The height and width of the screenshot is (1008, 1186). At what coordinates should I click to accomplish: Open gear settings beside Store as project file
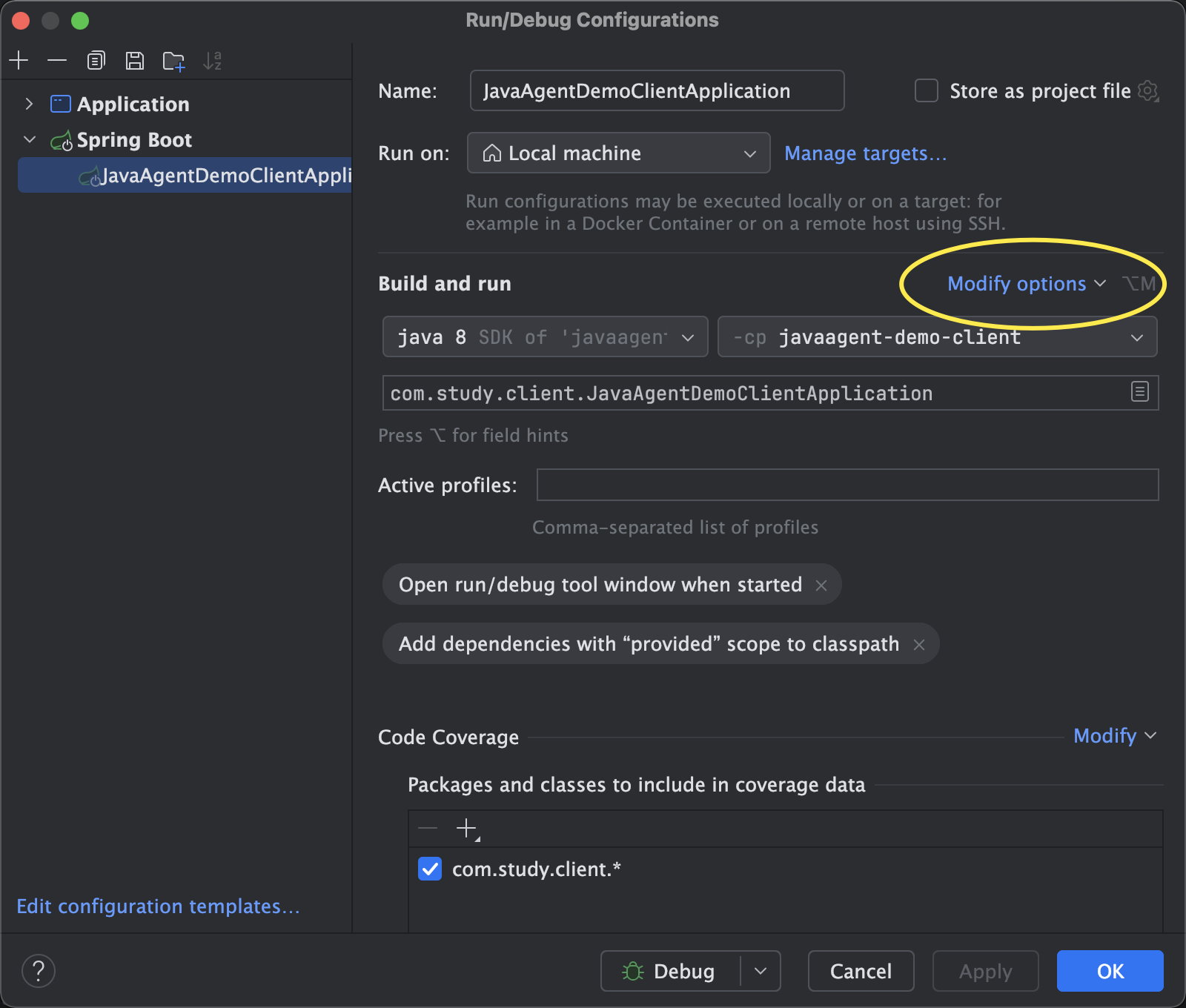click(x=1148, y=91)
